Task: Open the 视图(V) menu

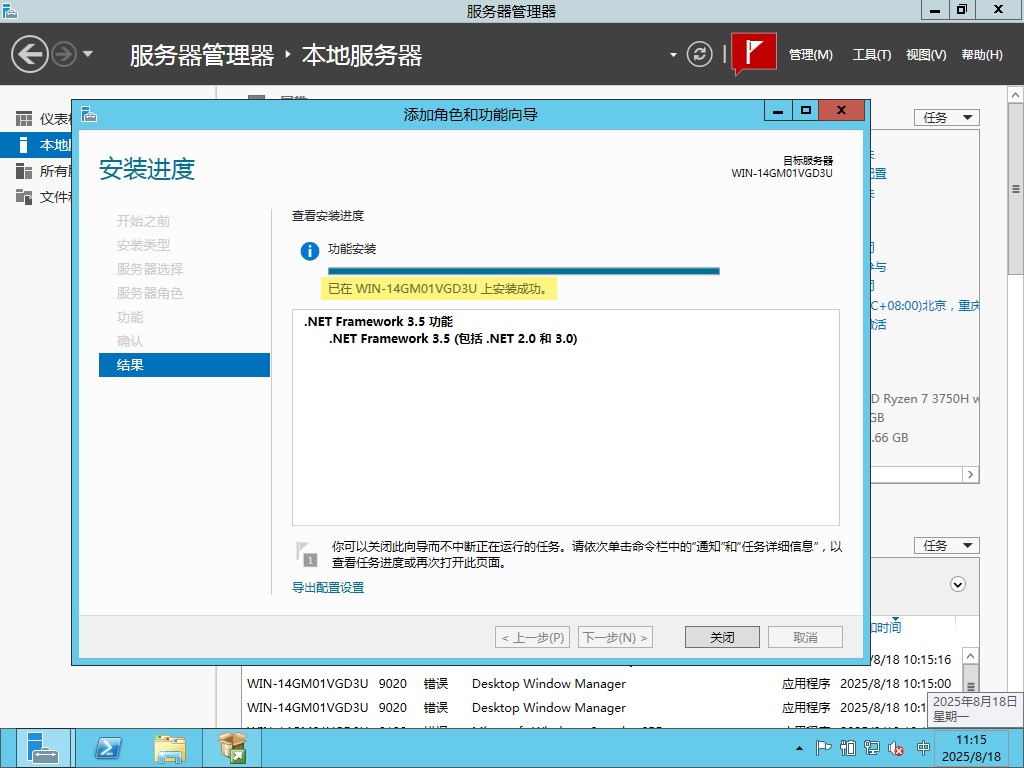Action: pos(926,55)
